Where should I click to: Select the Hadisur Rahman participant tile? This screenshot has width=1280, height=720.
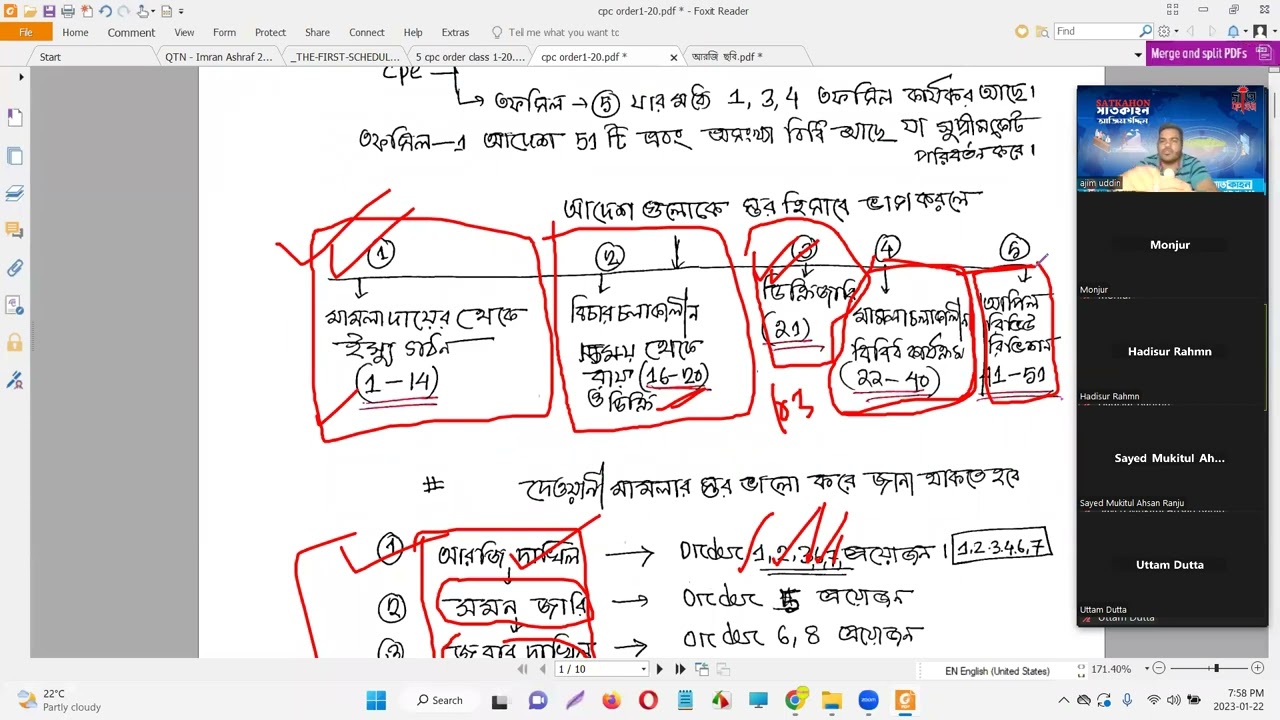(x=1171, y=352)
